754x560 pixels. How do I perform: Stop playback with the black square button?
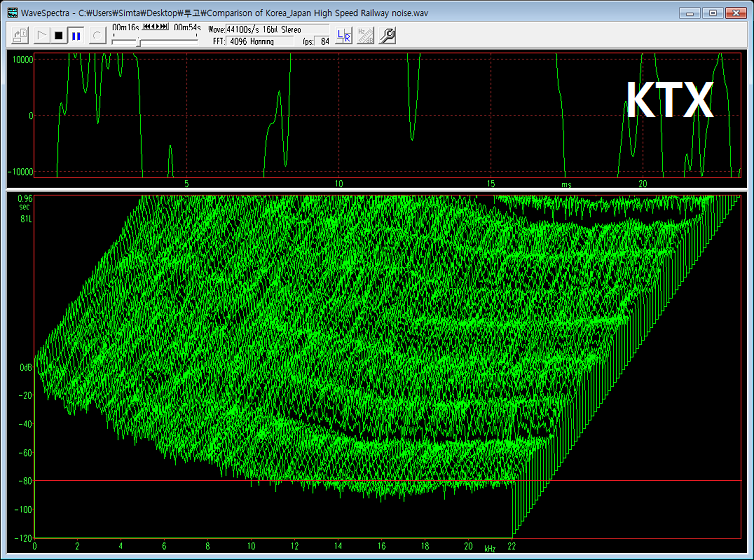point(58,35)
